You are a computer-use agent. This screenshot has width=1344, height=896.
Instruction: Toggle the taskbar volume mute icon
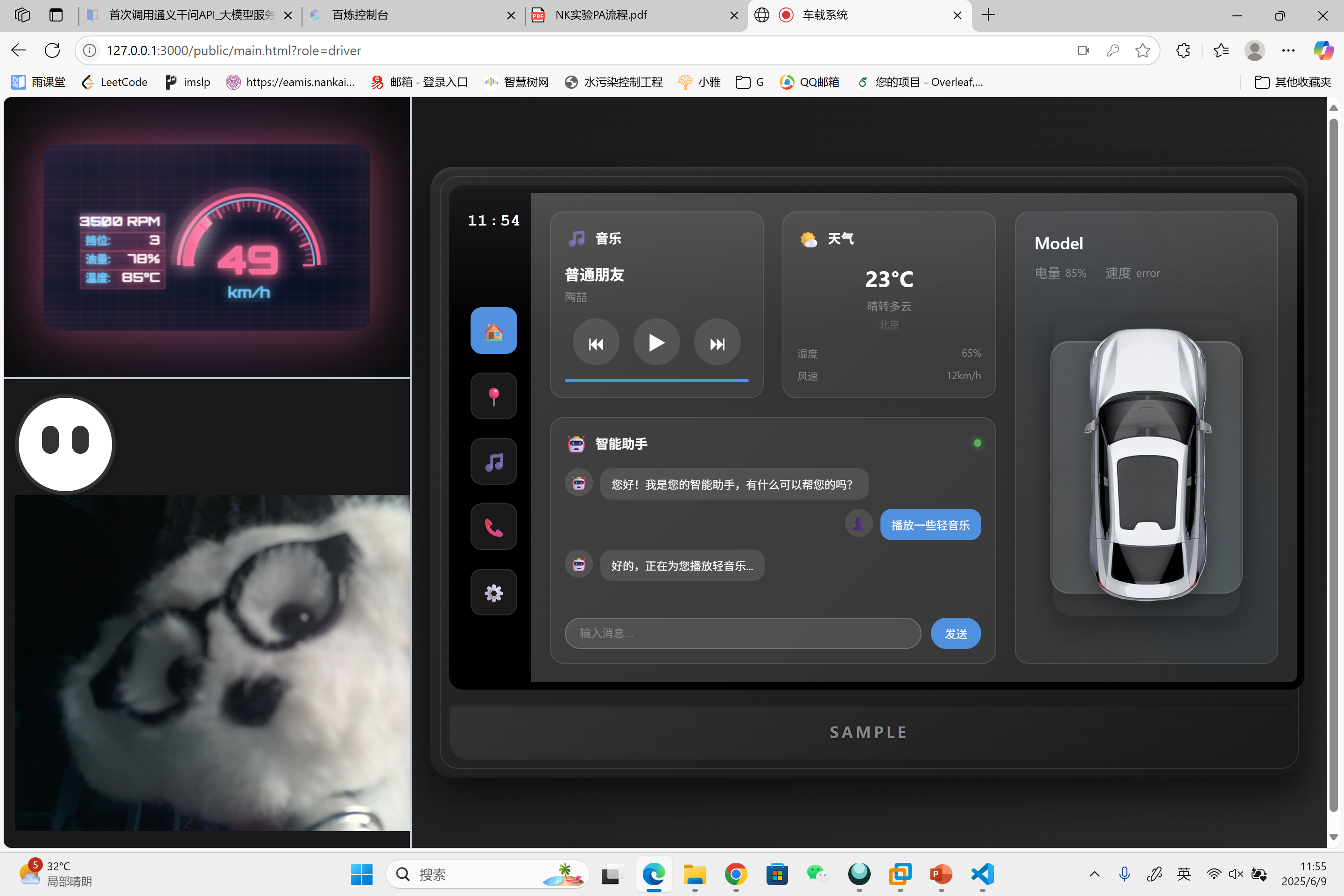pyautogui.click(x=1236, y=874)
